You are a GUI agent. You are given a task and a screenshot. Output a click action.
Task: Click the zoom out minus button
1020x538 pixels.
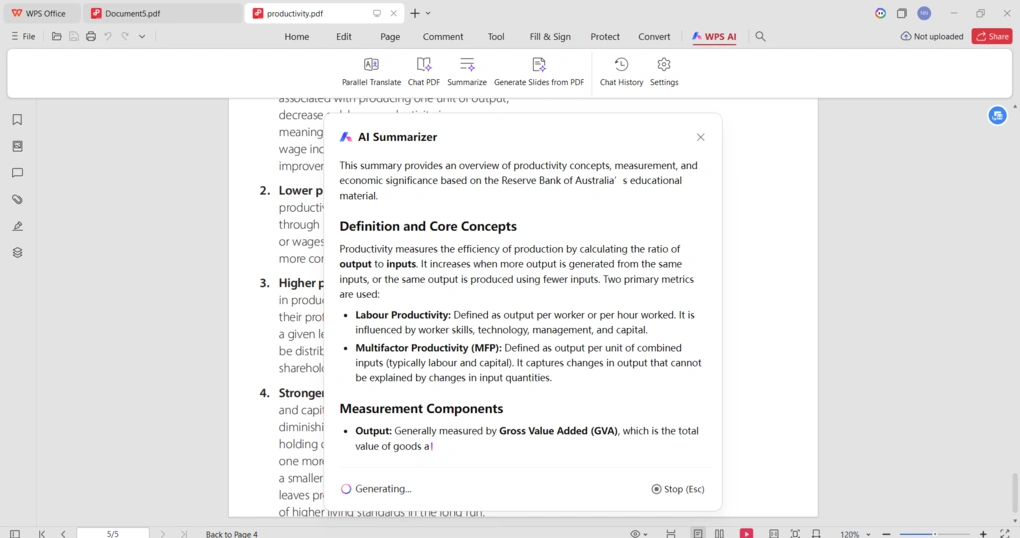point(886,534)
